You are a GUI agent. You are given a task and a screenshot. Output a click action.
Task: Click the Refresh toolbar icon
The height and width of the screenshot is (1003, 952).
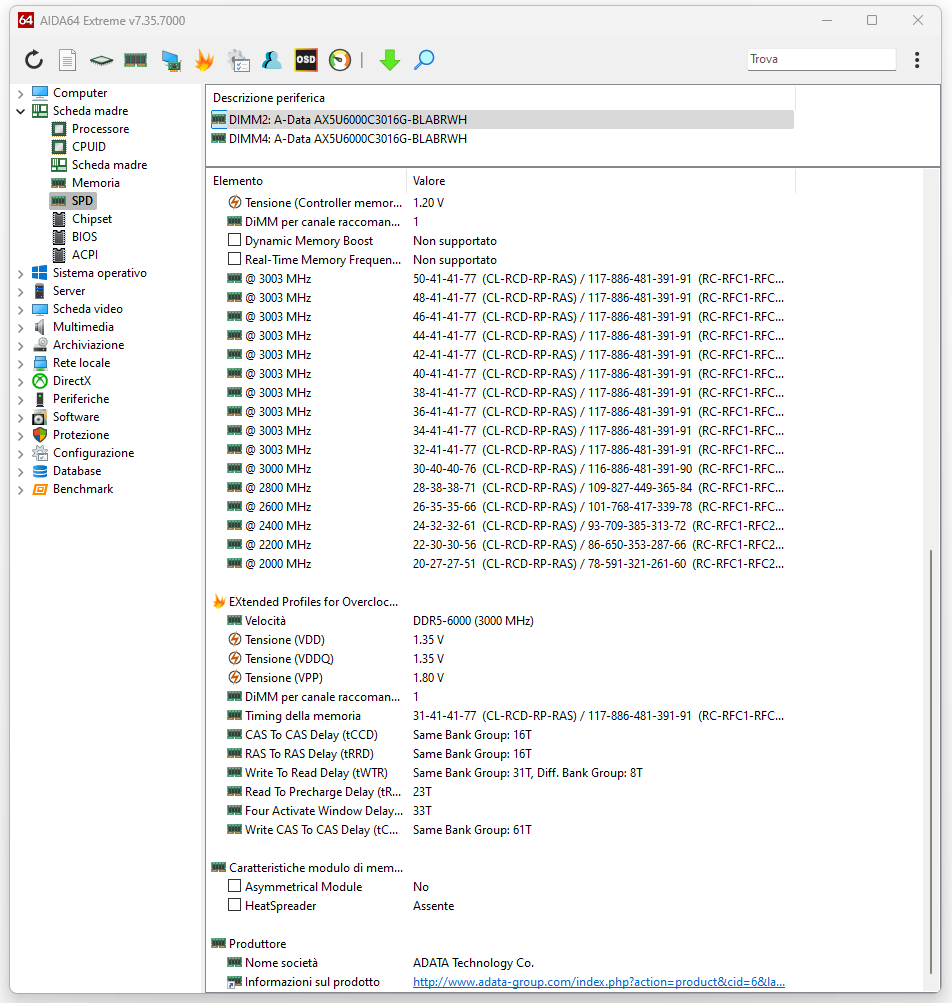click(x=34, y=60)
